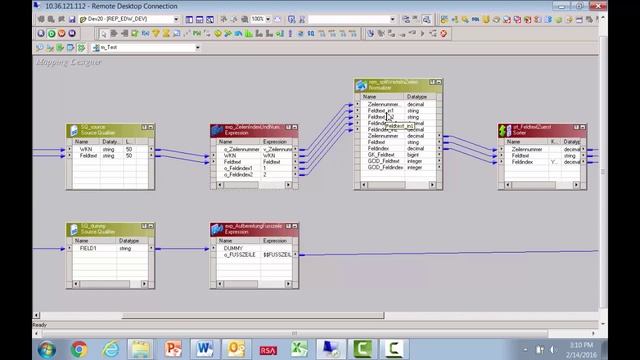640x360 pixels.
Task: Pick the f(x) Expression transformation icon
Action: (145, 34)
